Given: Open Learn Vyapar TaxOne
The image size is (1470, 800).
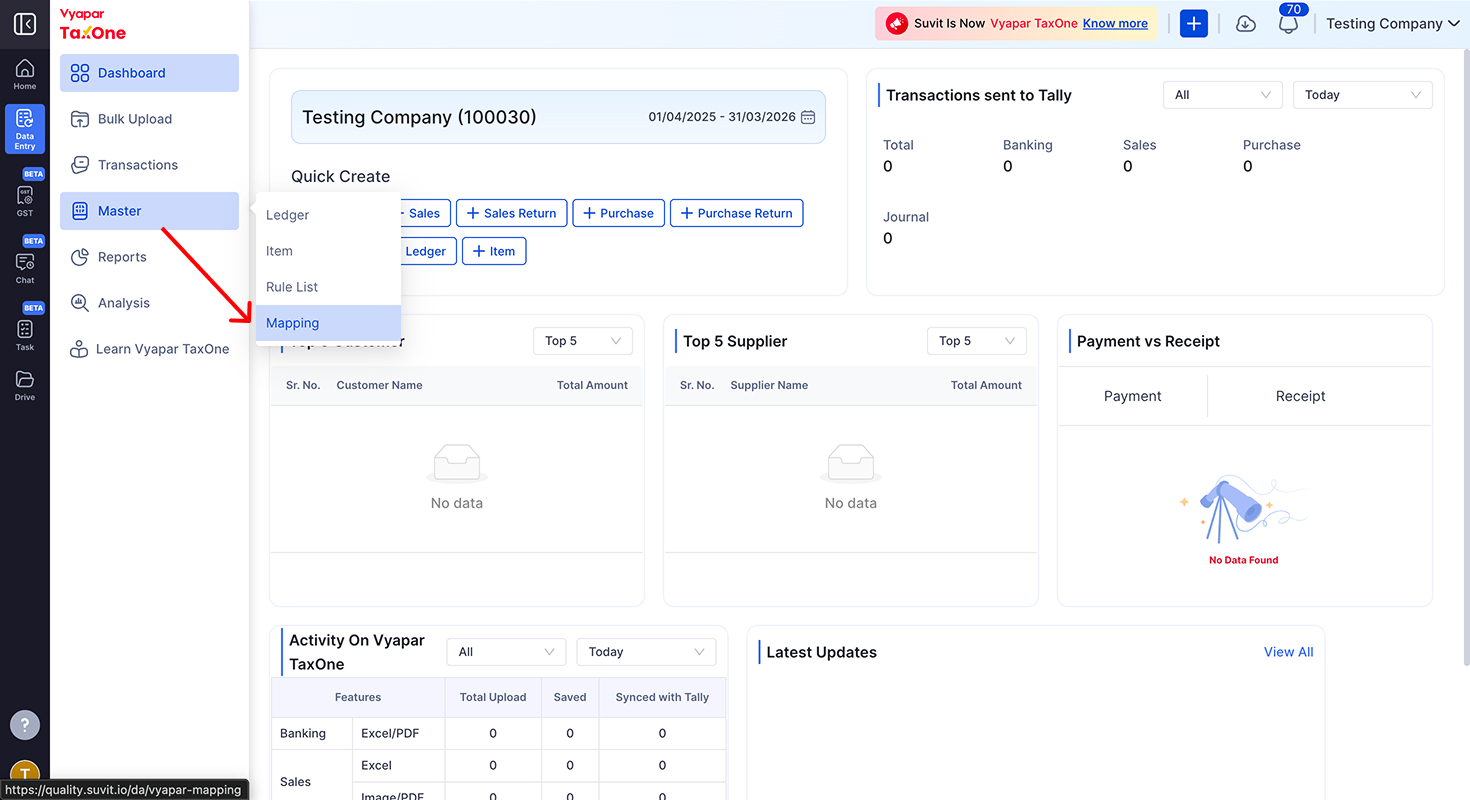Looking at the screenshot, I should click(149, 349).
